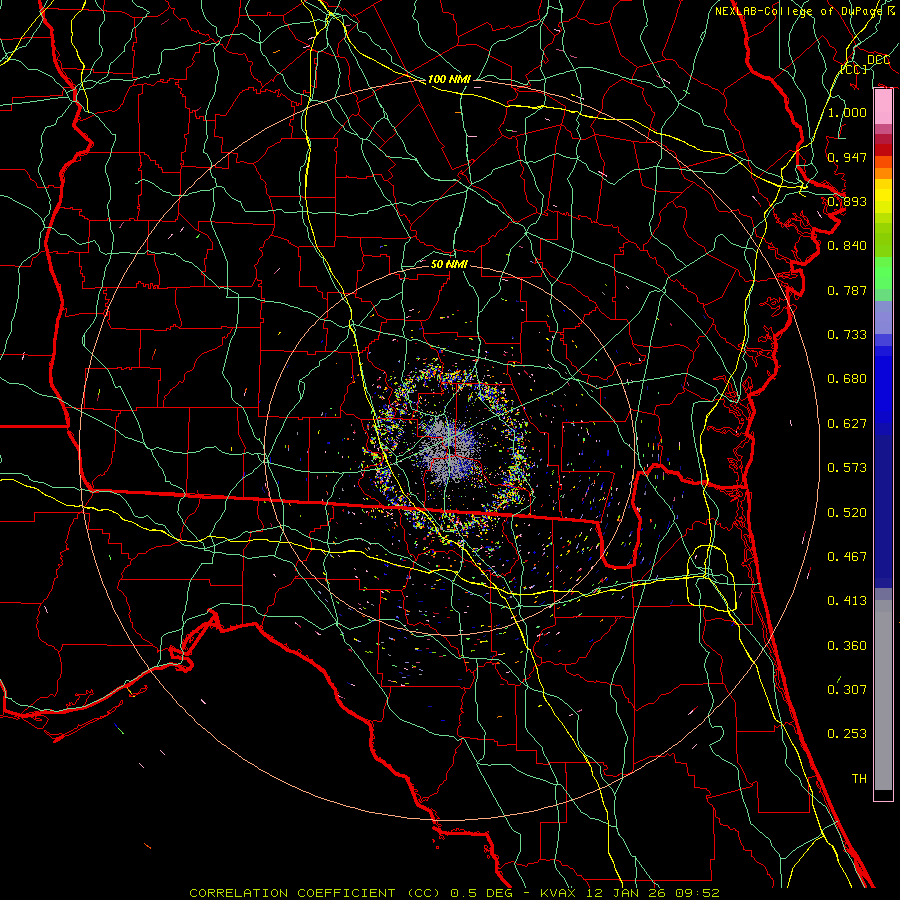Click the 1.000 value on the color scale

pyautogui.click(x=847, y=112)
